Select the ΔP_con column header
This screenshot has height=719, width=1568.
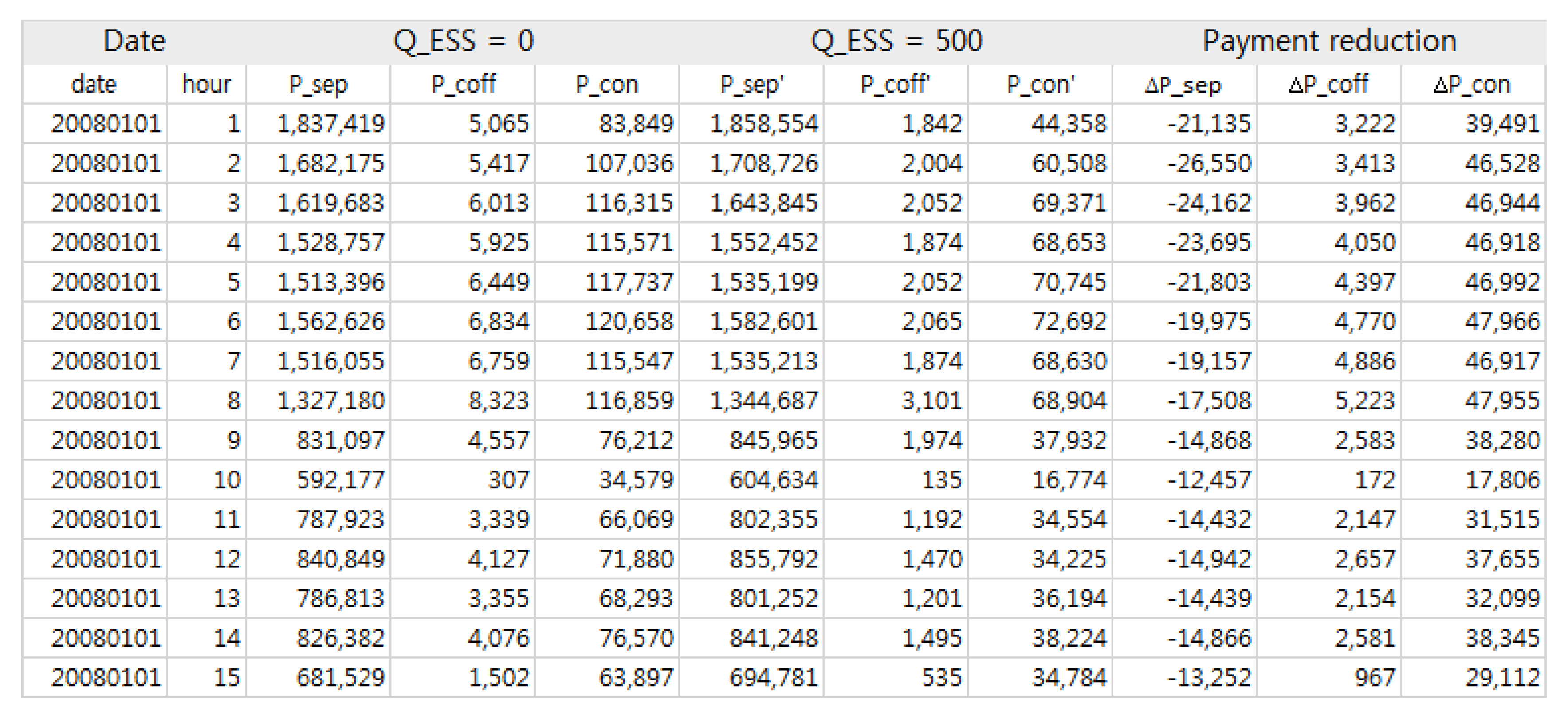1472,84
